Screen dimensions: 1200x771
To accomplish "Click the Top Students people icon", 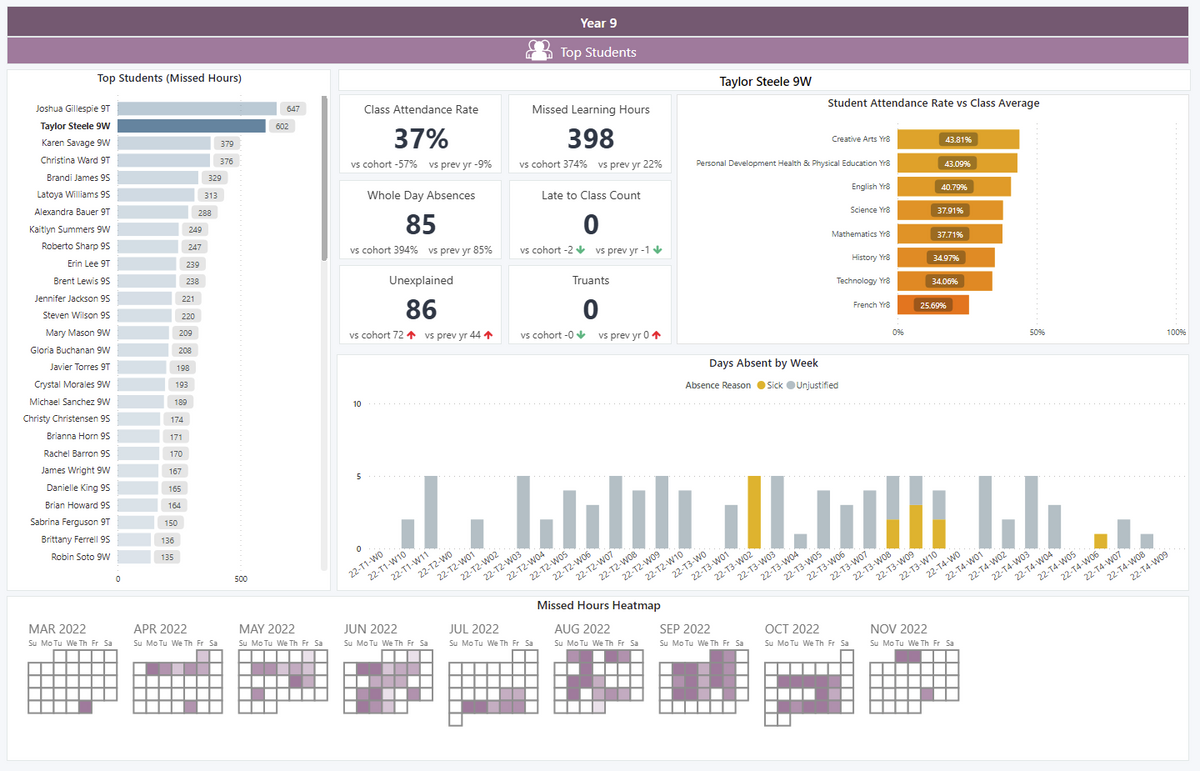I will coord(539,51).
